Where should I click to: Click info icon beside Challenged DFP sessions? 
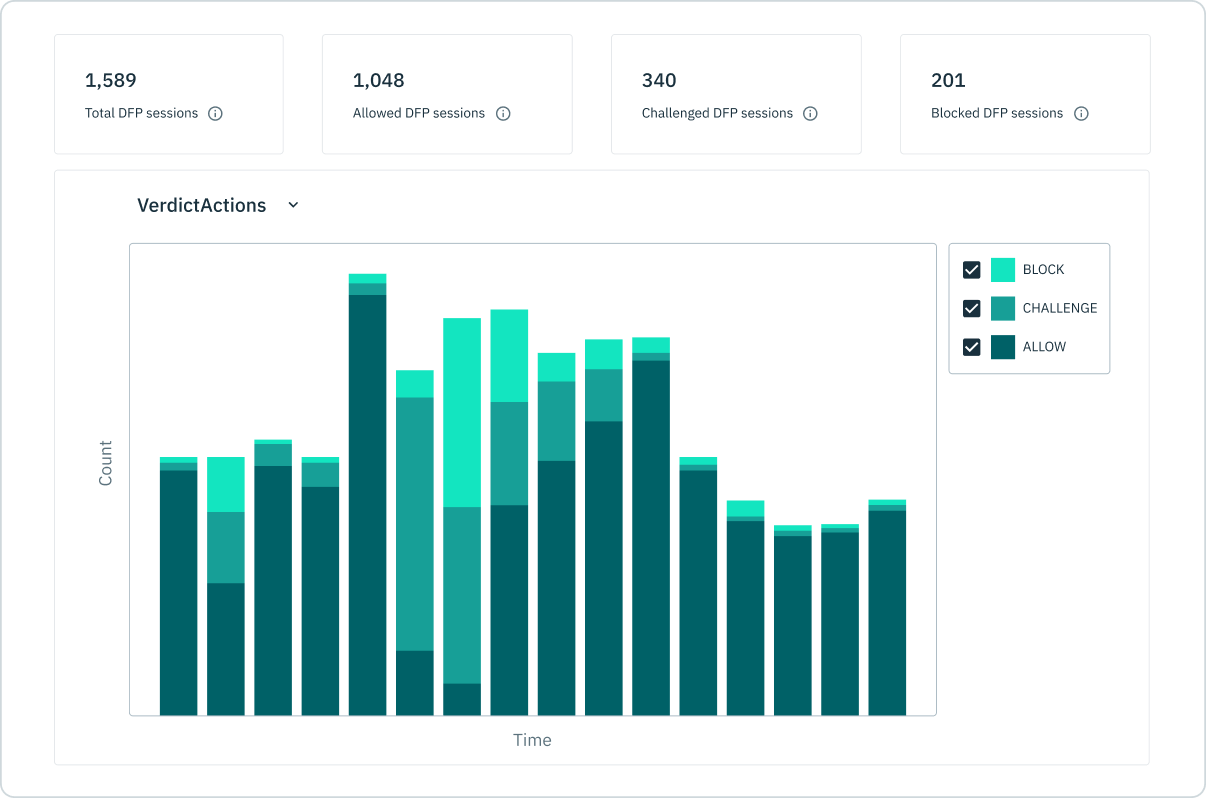(810, 114)
